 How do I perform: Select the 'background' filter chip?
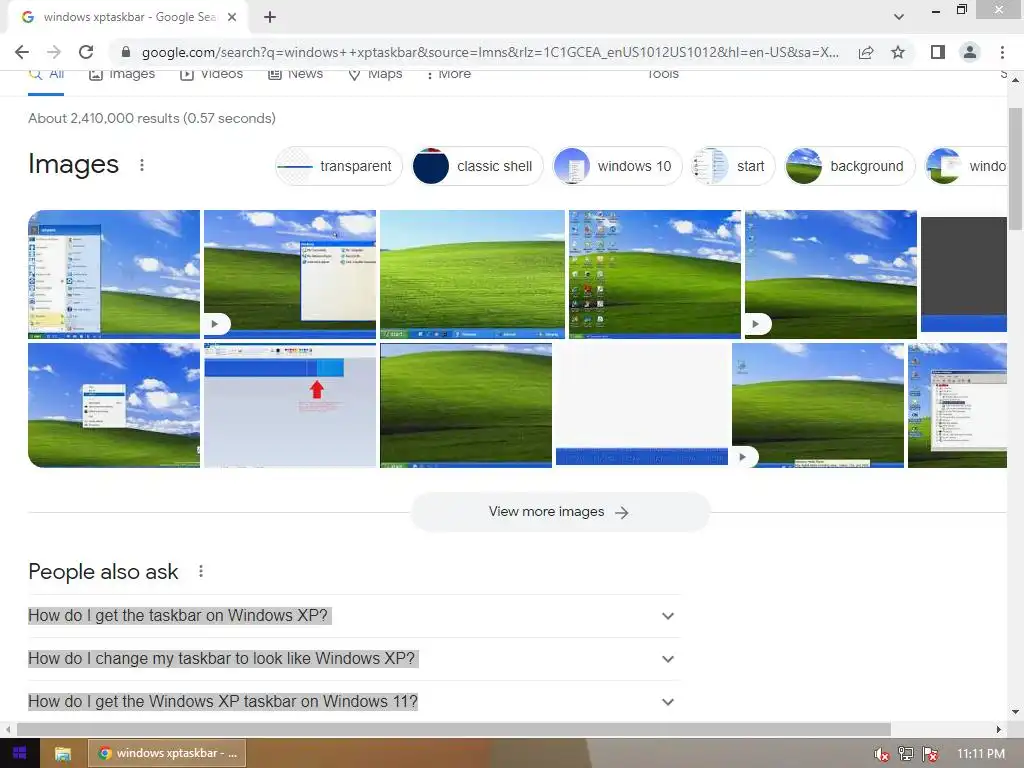[x=850, y=166]
